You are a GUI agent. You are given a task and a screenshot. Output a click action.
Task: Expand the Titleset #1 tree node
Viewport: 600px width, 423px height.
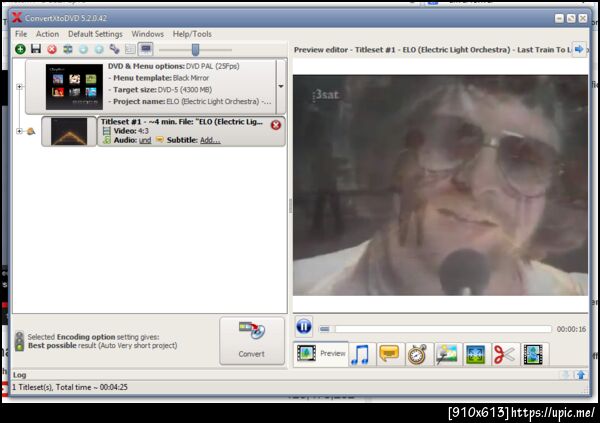pos(19,131)
